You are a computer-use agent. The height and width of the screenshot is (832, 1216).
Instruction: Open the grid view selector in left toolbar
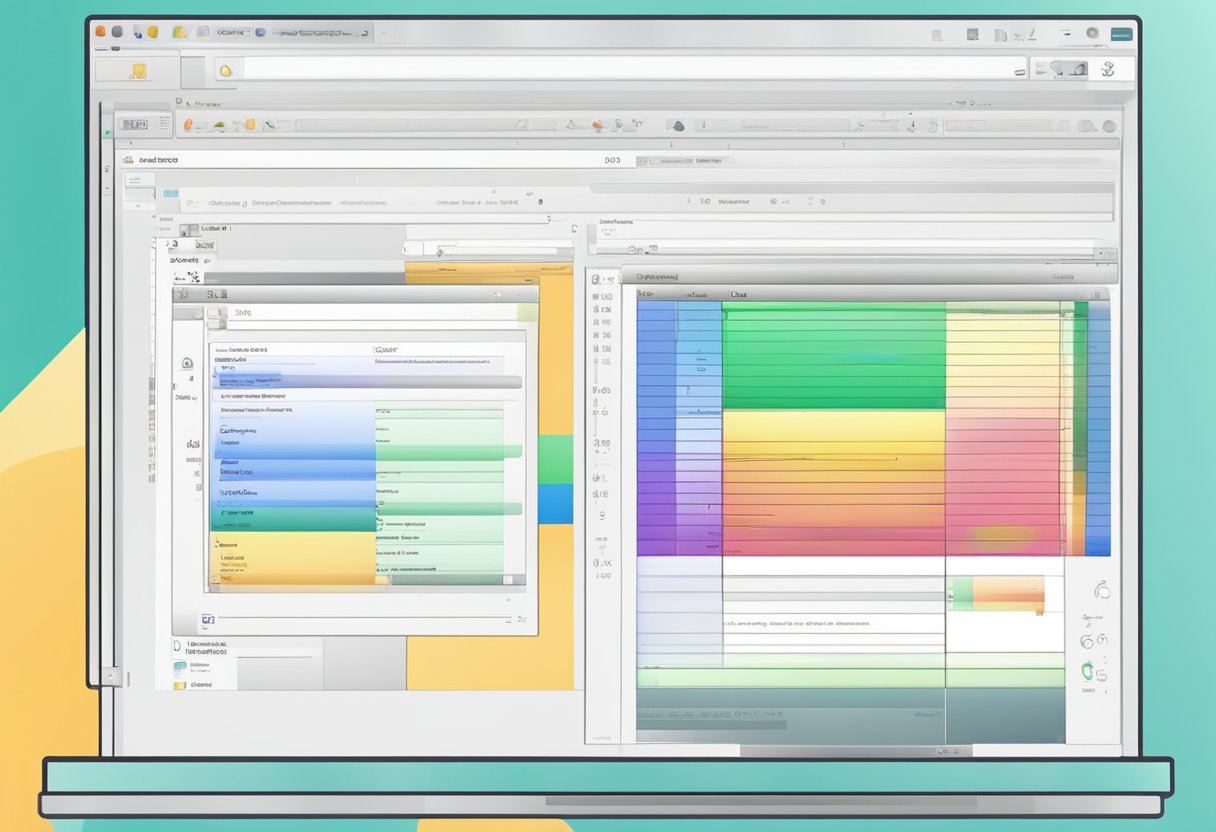tap(133, 125)
